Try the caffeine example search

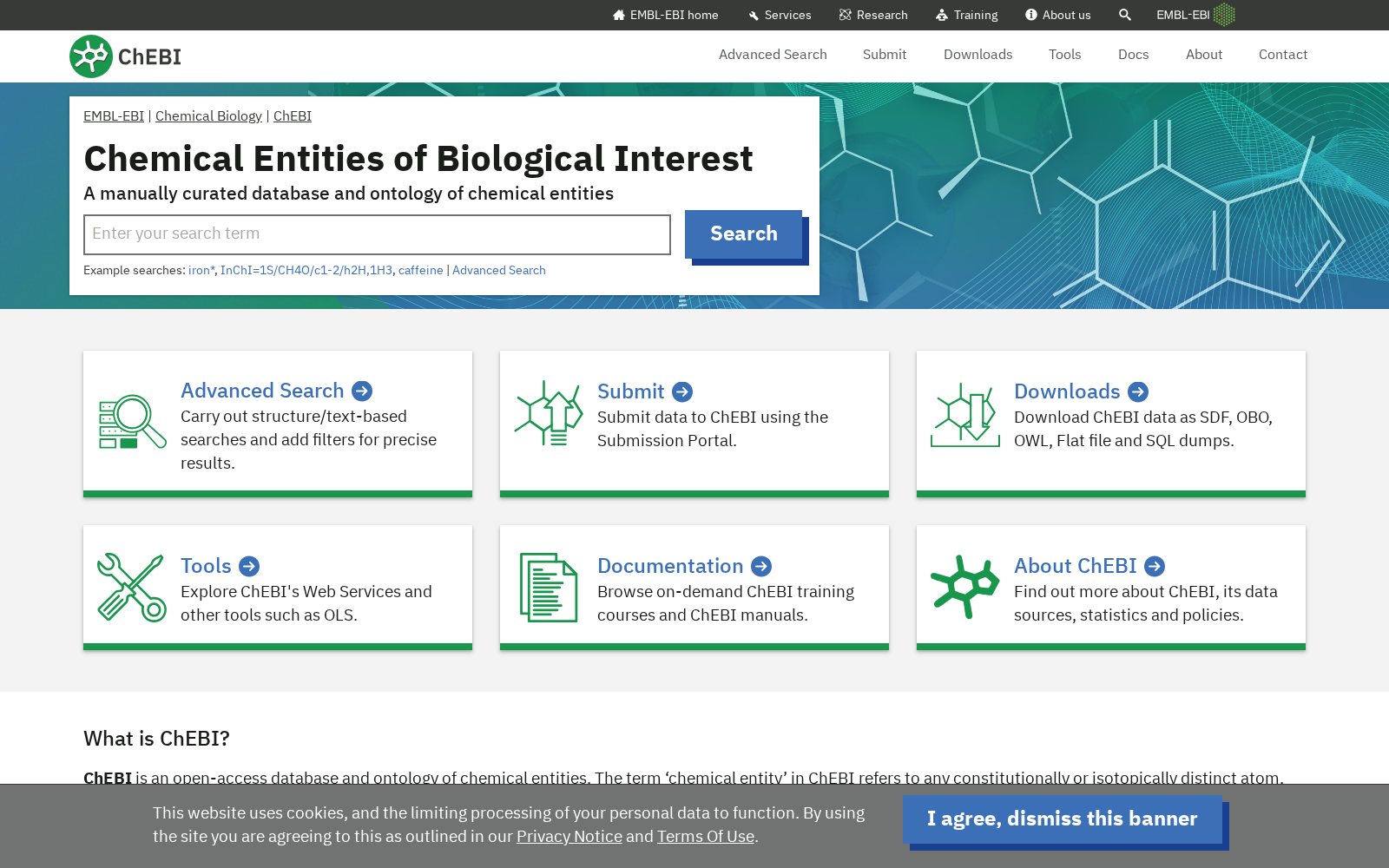pyautogui.click(x=421, y=271)
